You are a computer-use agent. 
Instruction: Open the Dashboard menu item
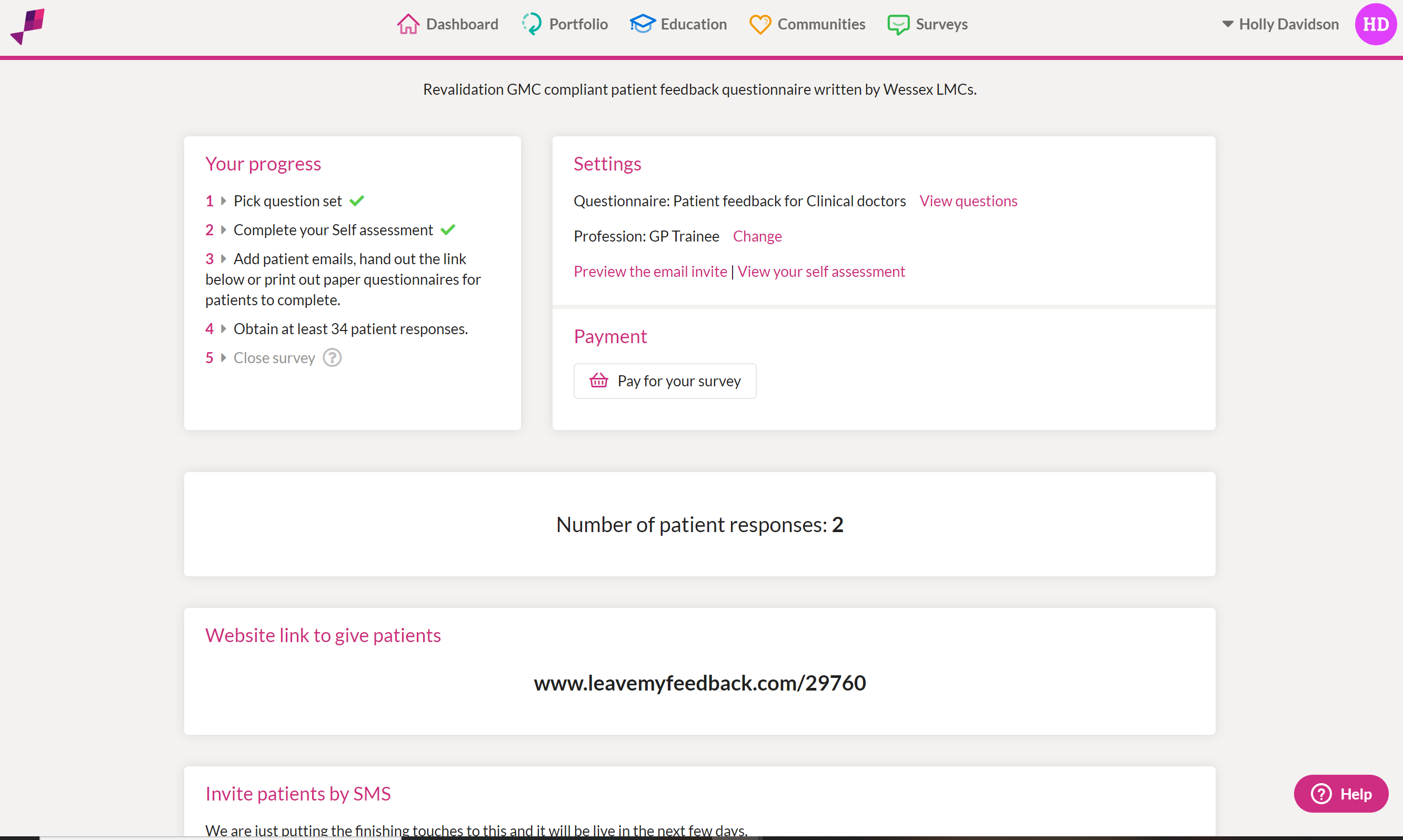[448, 24]
